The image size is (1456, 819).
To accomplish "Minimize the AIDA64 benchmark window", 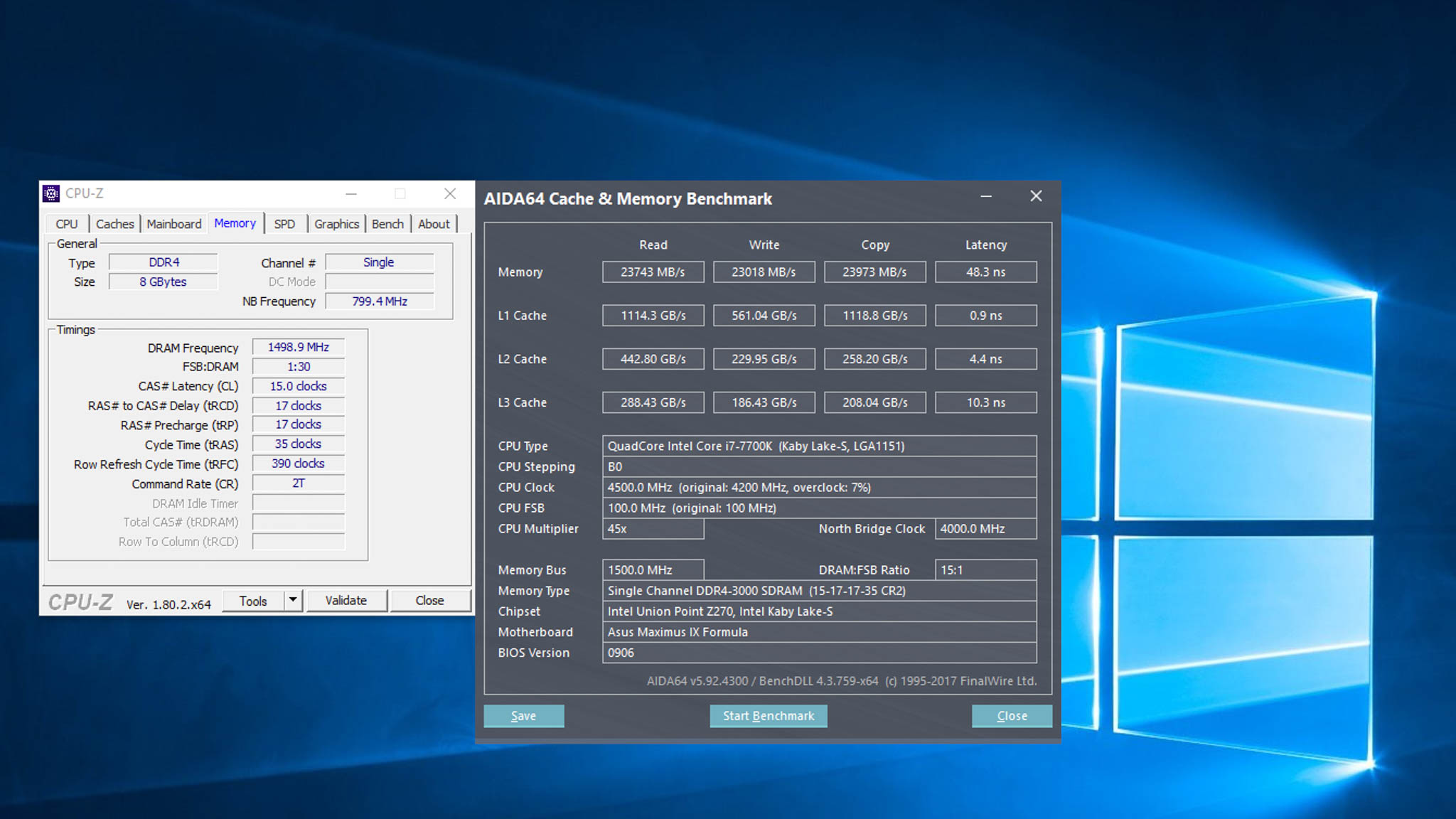I will (x=986, y=196).
